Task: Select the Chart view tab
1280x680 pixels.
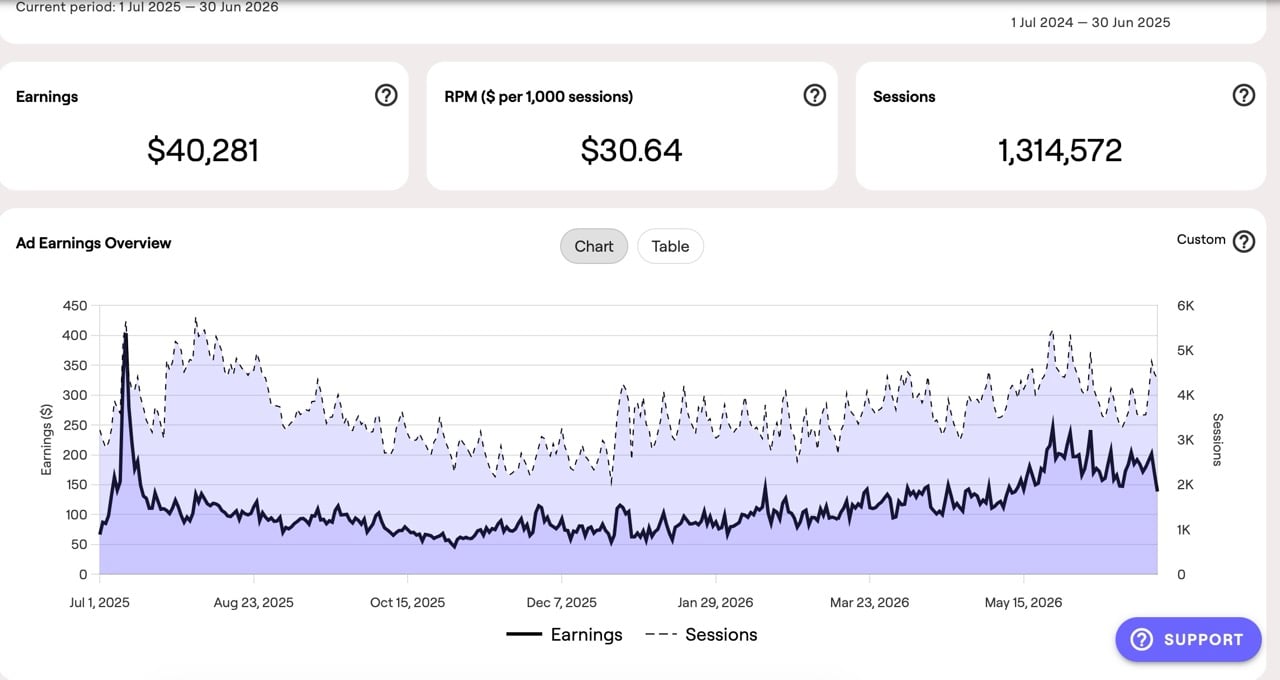Action: pos(594,246)
